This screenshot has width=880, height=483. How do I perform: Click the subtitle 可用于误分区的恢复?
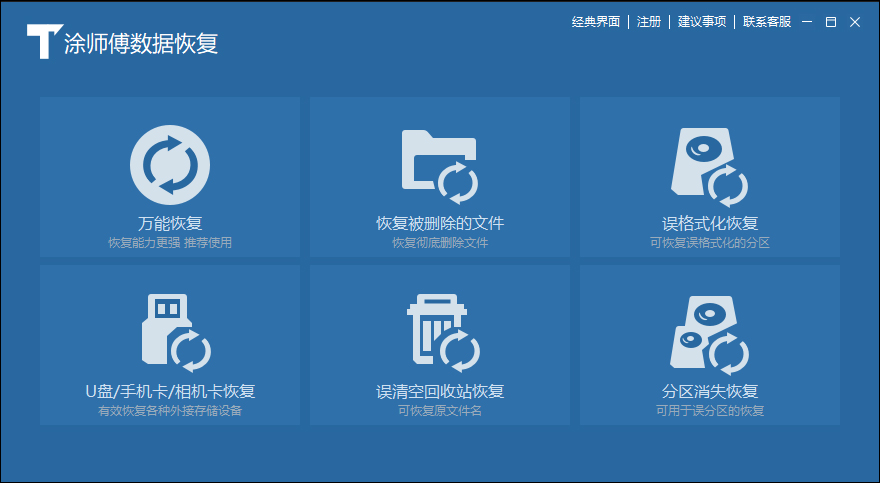pyautogui.click(x=710, y=411)
